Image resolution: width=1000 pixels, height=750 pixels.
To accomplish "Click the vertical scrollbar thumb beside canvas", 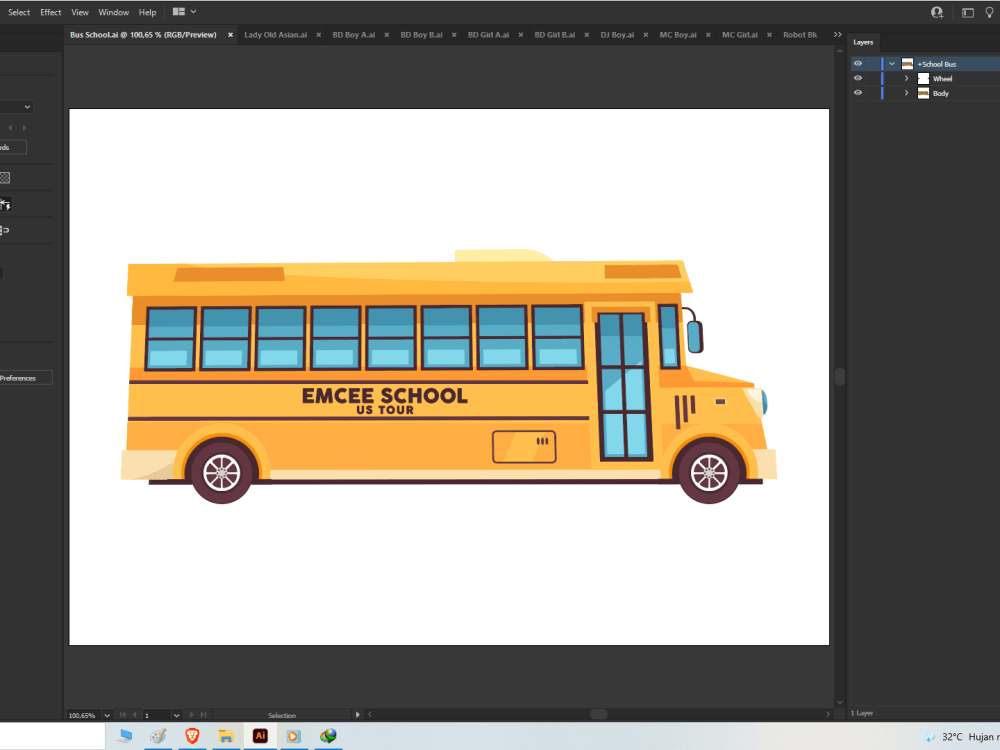I will 840,377.
